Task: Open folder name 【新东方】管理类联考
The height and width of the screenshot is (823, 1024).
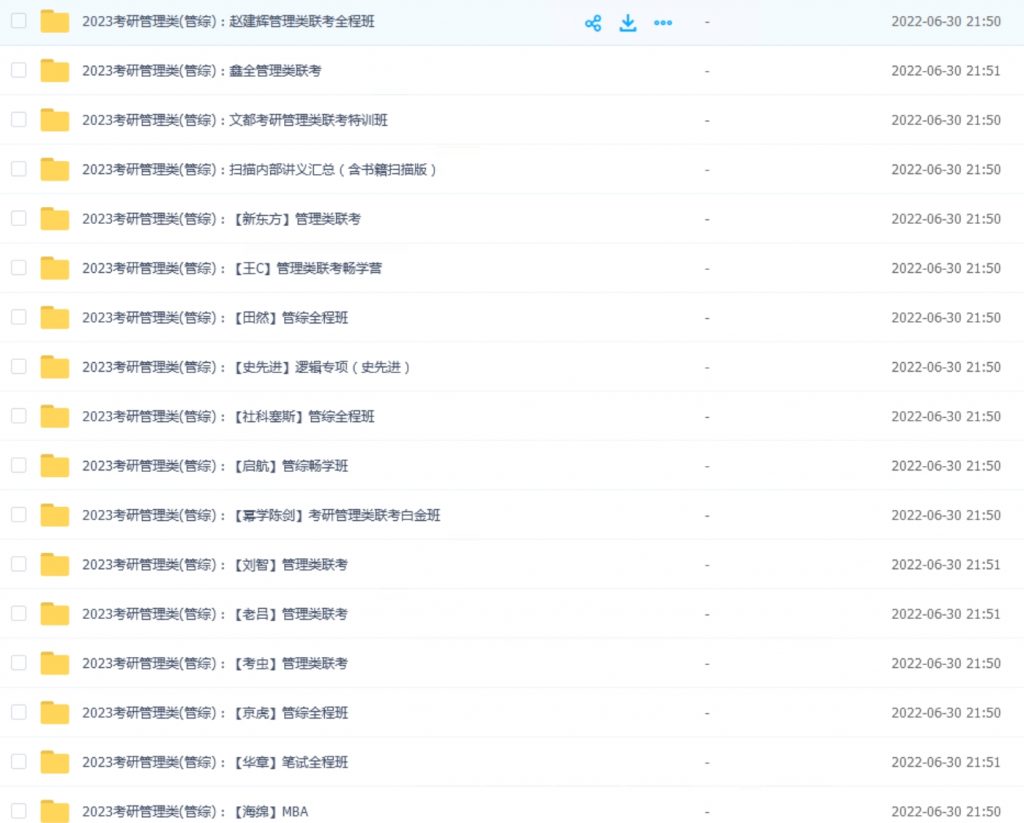Action: [221, 219]
